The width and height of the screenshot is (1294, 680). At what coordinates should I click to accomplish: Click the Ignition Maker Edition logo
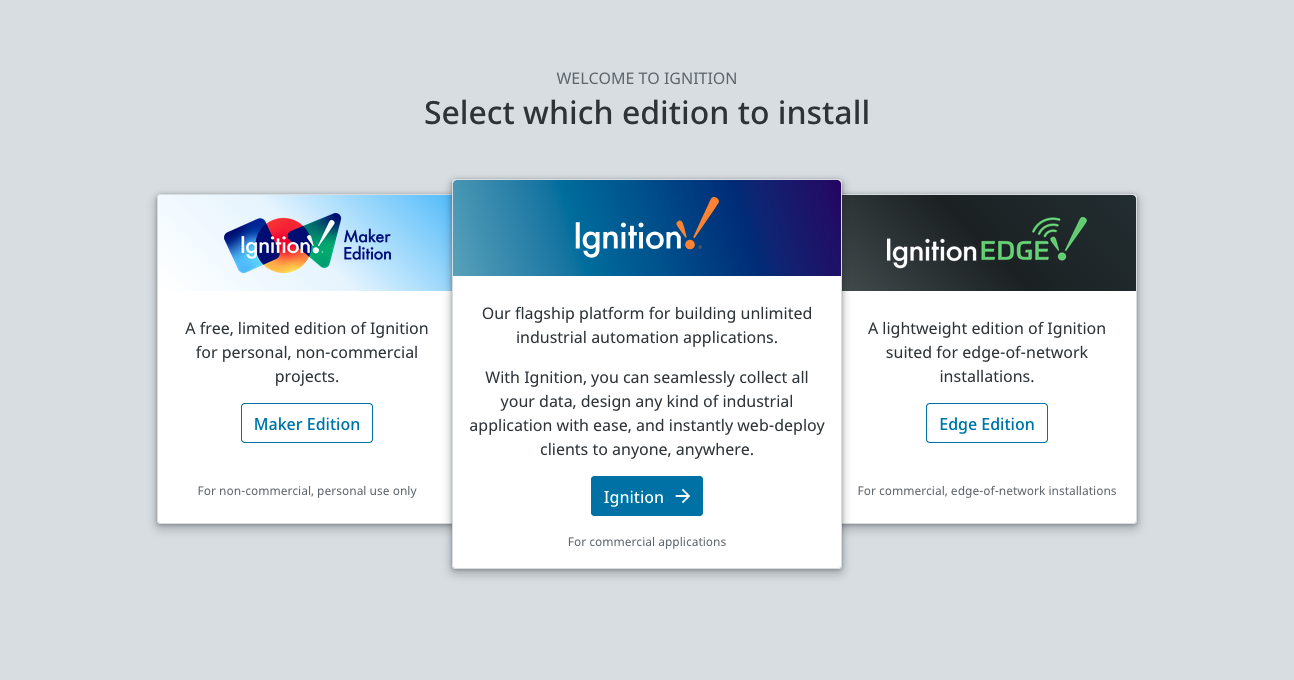[307, 243]
